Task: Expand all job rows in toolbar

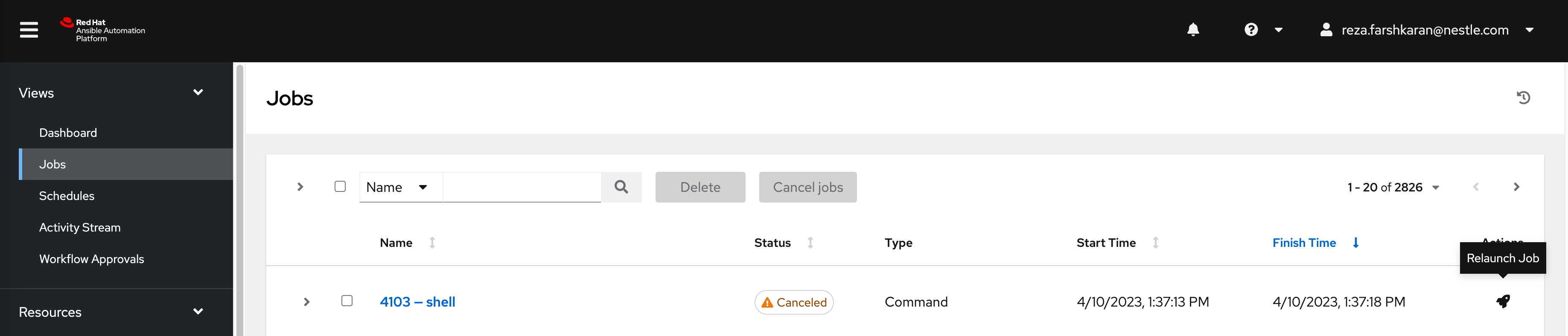Action: [300, 187]
